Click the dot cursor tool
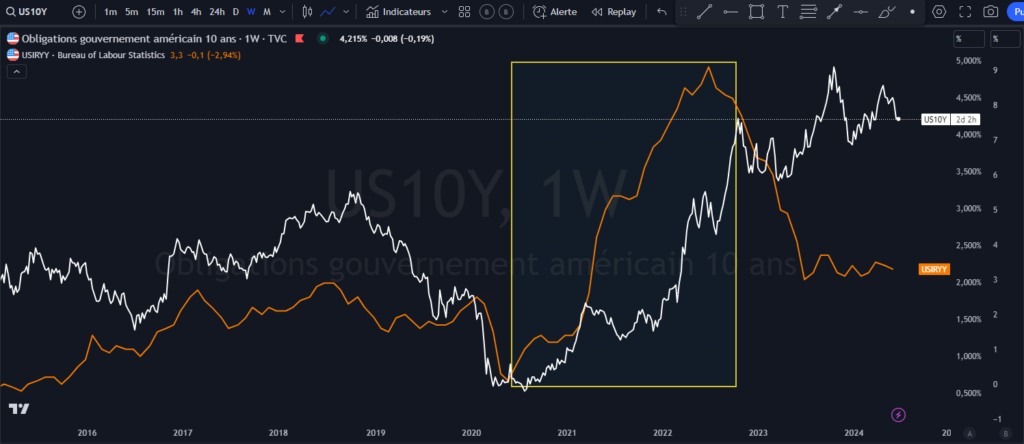The height and width of the screenshot is (444, 1024). [912, 12]
